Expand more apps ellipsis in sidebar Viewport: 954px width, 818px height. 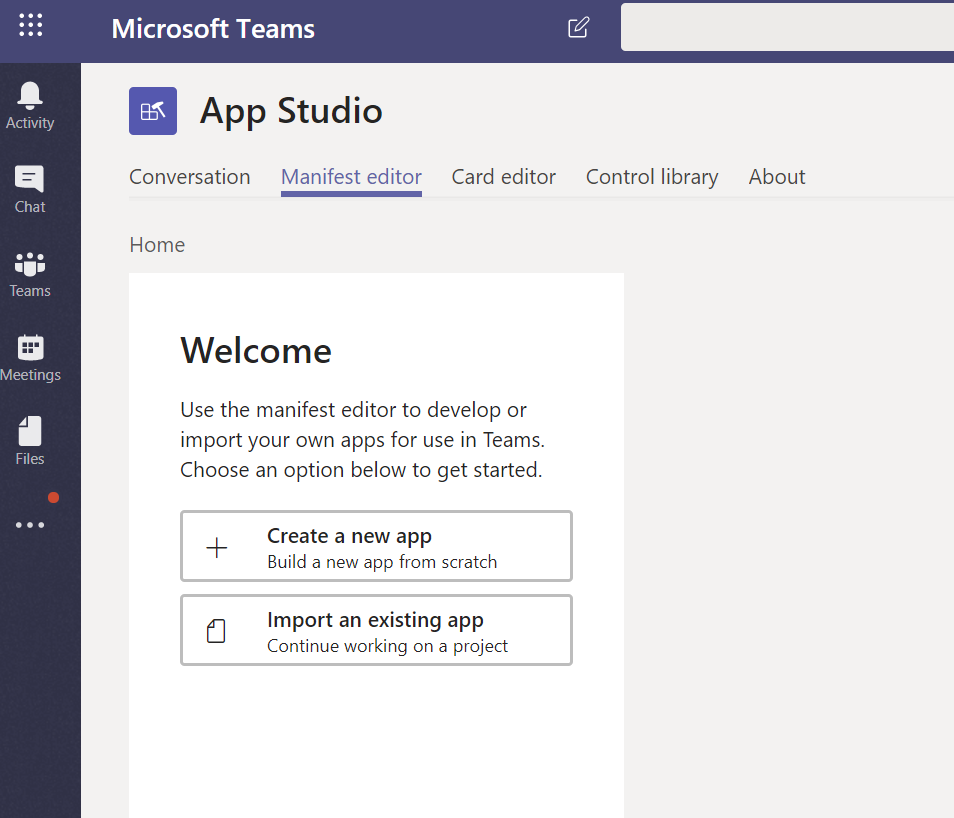30,524
